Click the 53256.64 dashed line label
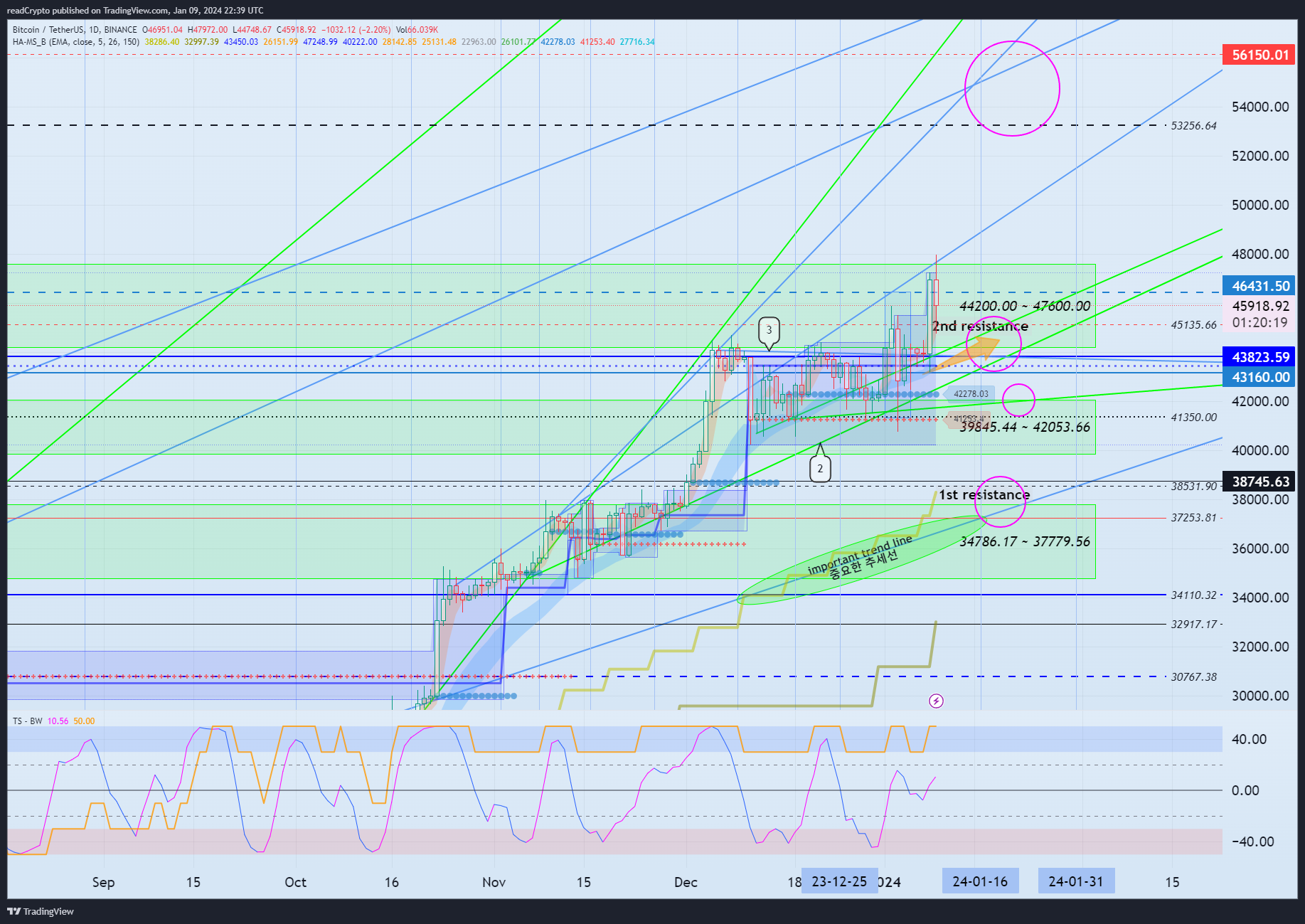1305x924 pixels. (x=1193, y=126)
